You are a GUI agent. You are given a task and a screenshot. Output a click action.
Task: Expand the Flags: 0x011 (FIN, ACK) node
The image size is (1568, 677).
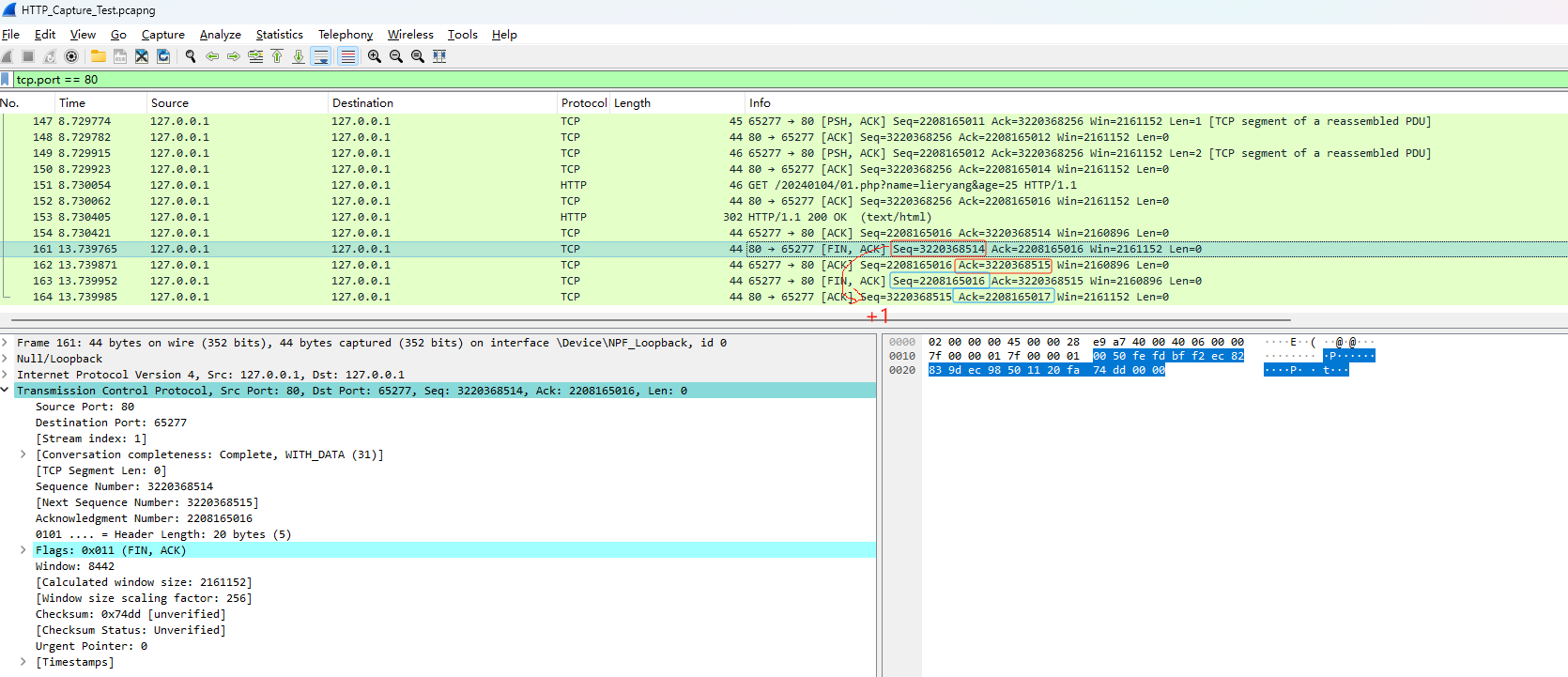[x=23, y=550]
